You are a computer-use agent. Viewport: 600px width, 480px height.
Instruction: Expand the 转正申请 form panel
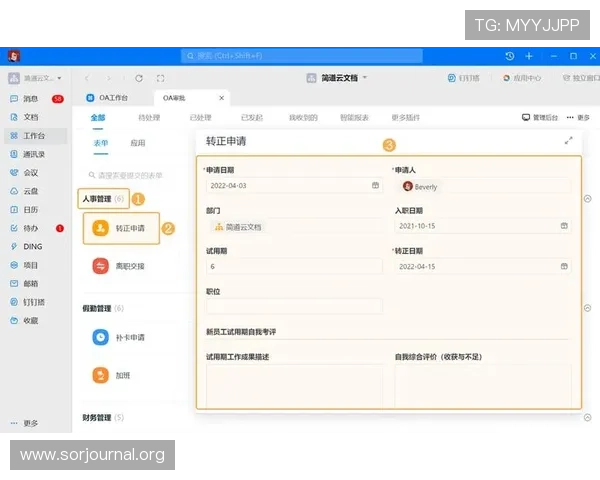569,141
